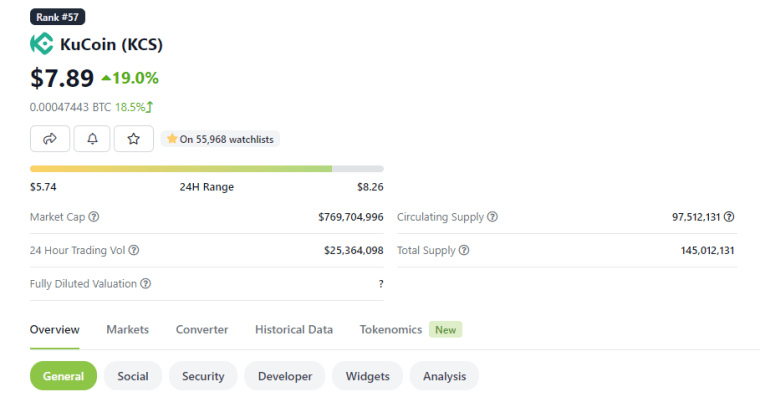The image size is (760, 402).
Task: Select the Tokenomics tab
Action: (x=391, y=329)
